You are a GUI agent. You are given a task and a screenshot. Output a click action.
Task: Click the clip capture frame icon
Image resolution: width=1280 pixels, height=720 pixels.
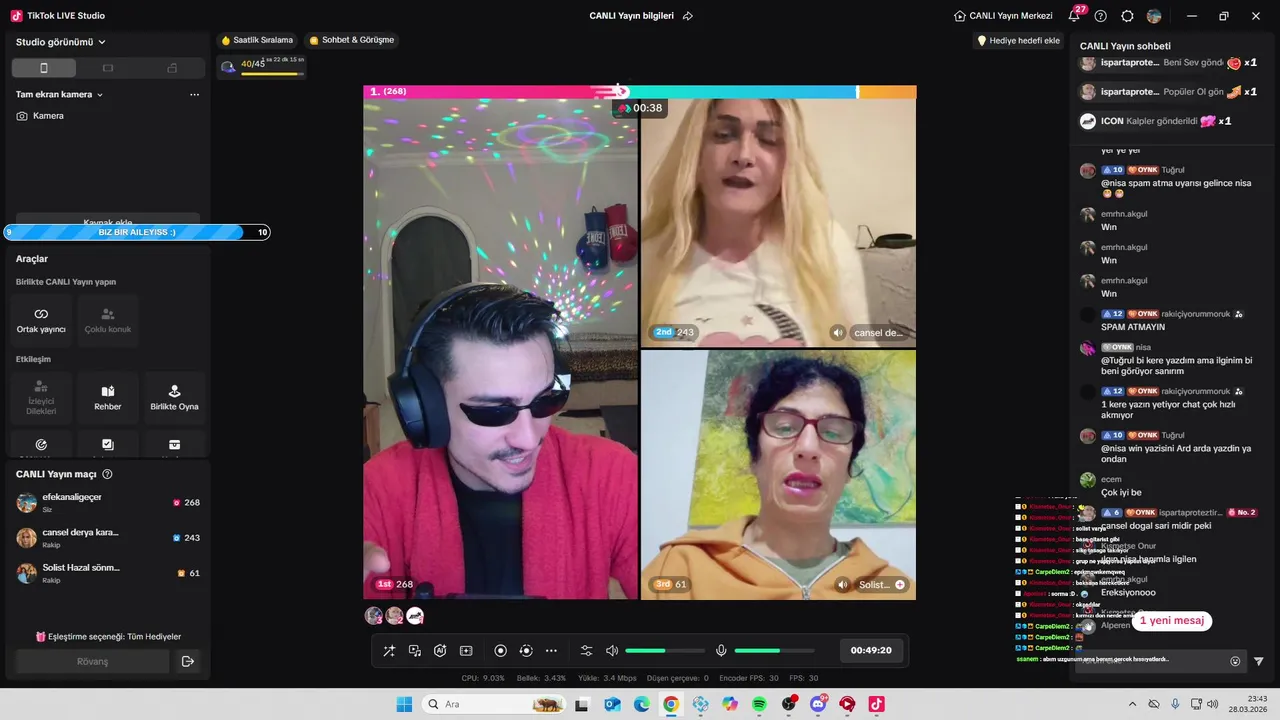click(466, 651)
